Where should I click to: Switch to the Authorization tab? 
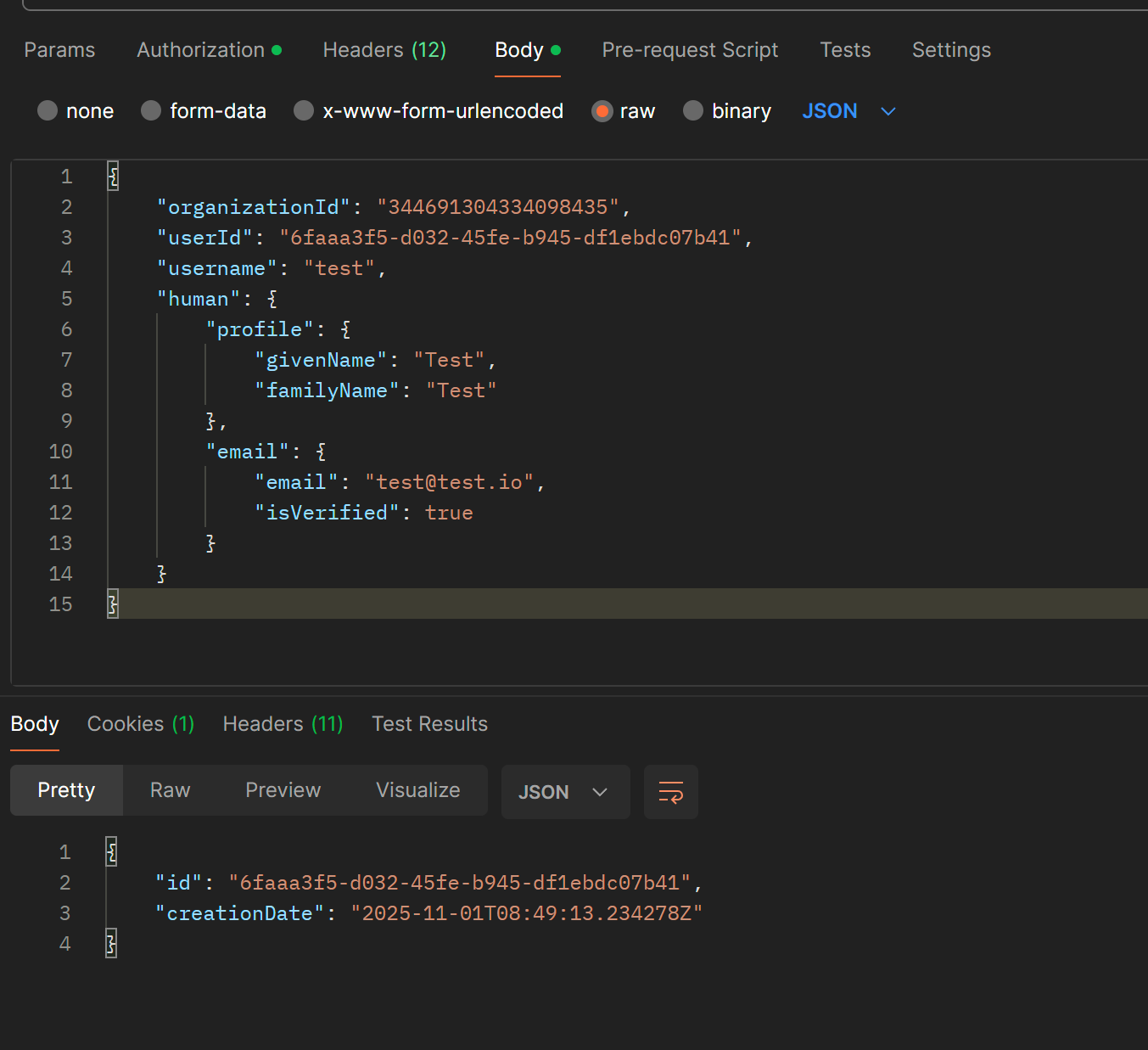tap(201, 50)
